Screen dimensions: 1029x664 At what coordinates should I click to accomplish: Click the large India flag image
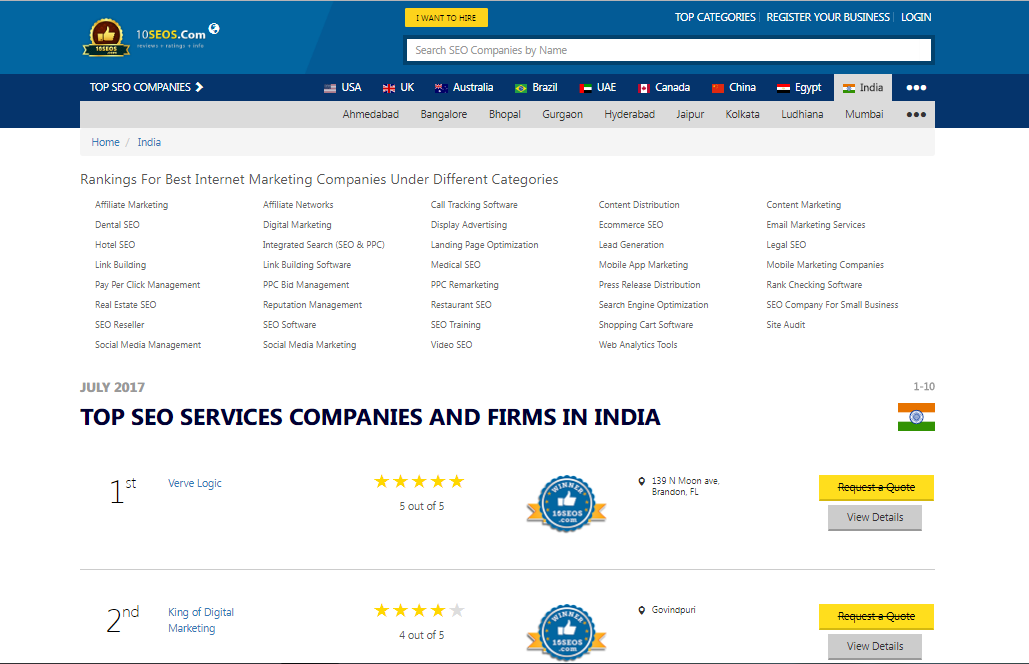(916, 417)
